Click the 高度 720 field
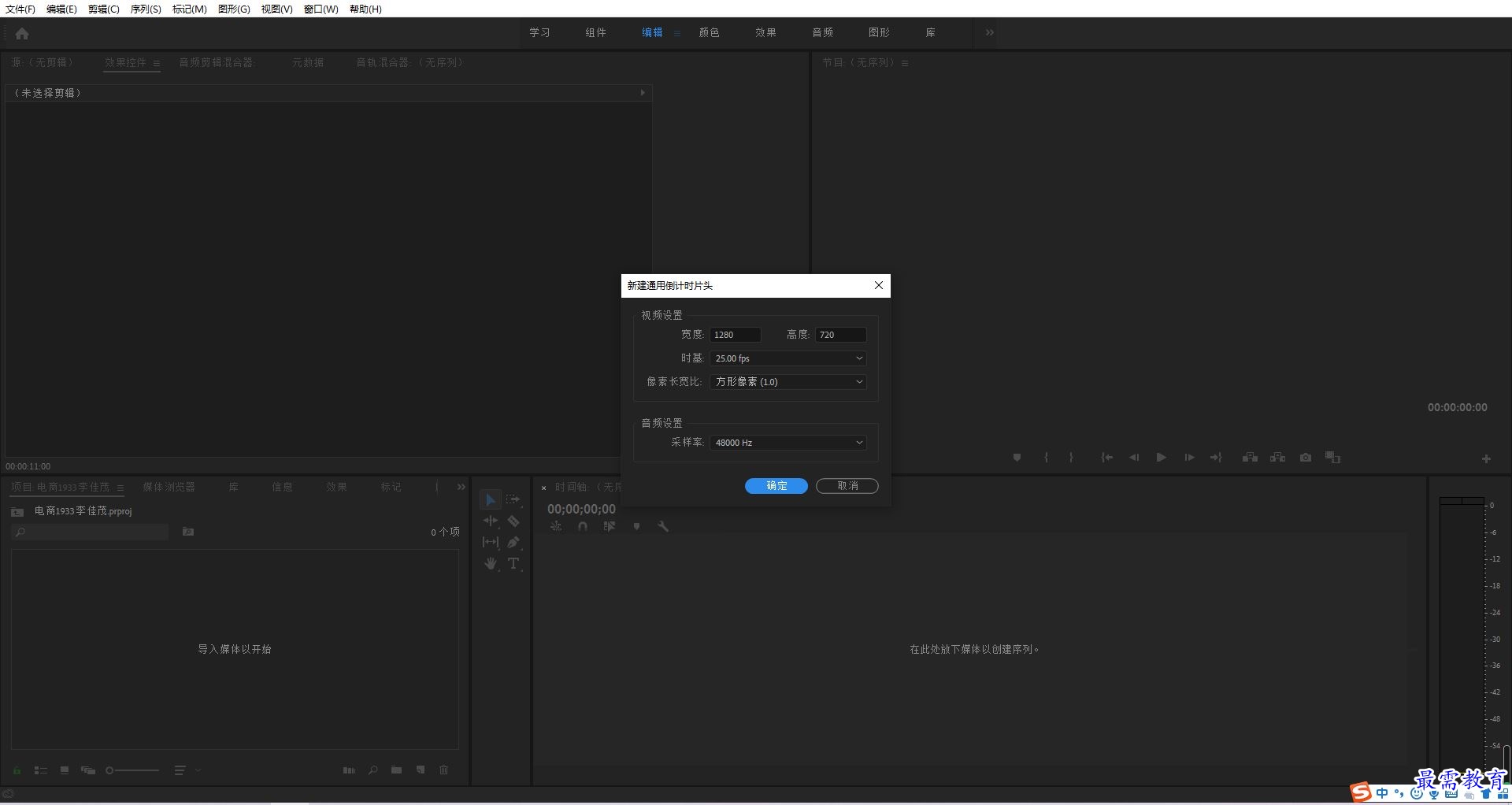Image resolution: width=1512 pixels, height=805 pixels. coord(840,335)
